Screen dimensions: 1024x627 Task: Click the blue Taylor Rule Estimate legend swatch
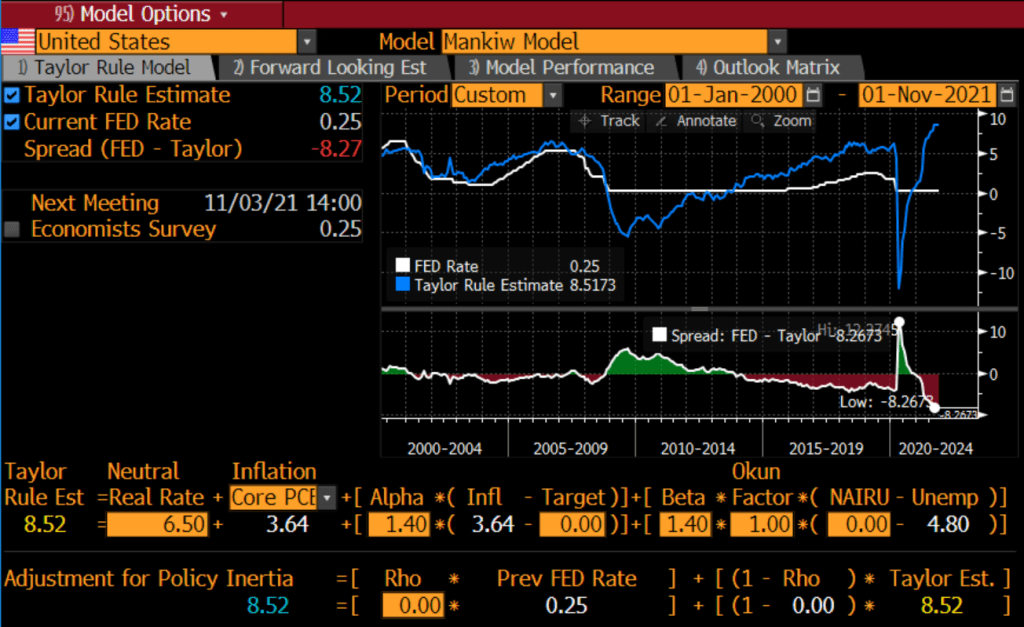(403, 285)
